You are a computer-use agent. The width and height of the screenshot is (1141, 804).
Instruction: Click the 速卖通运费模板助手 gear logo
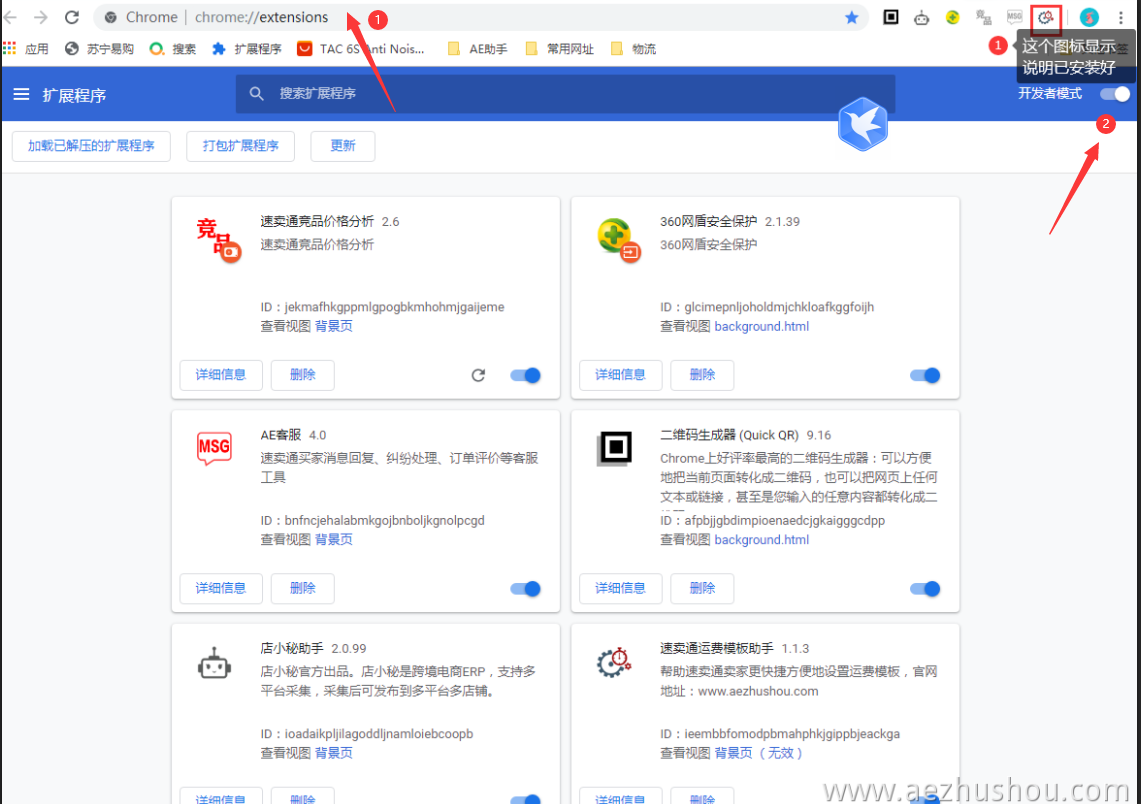[614, 662]
